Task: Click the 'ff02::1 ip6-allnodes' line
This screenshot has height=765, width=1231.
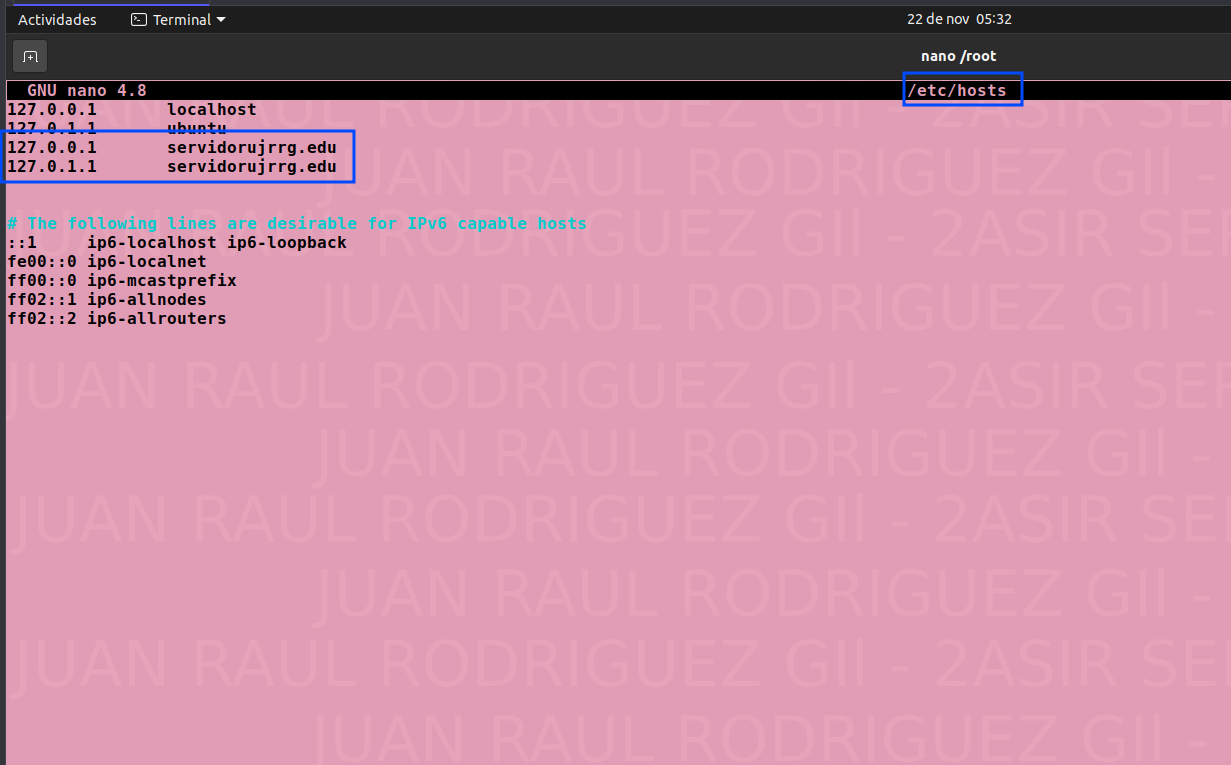Action: (107, 299)
